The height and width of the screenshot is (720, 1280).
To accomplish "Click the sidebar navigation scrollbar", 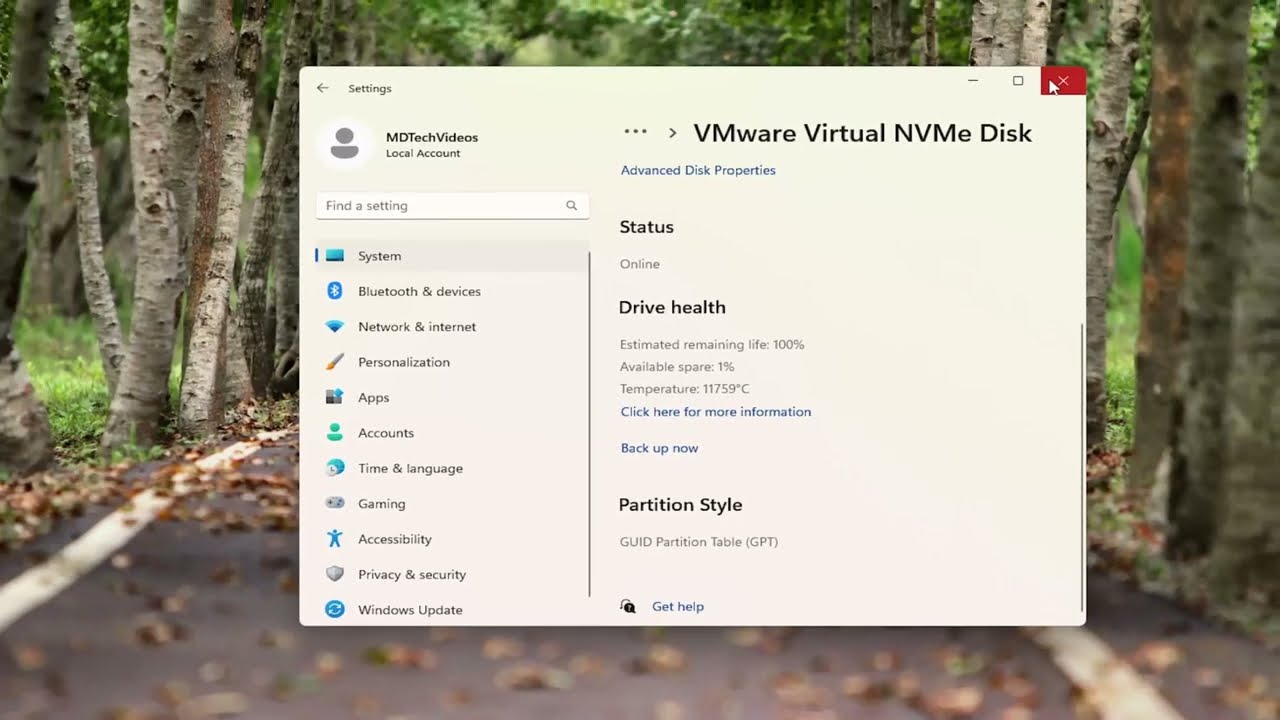I will [590, 424].
